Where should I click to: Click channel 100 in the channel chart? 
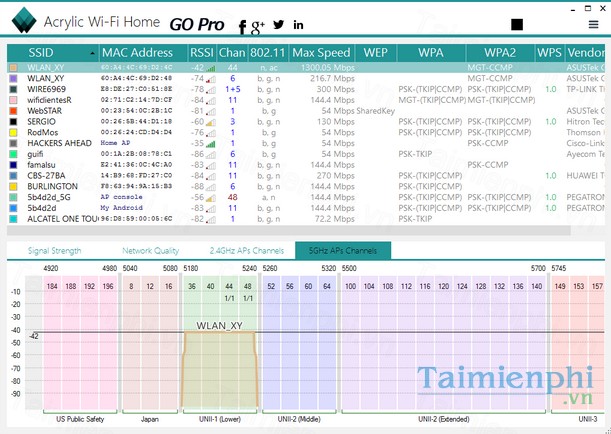click(x=350, y=286)
